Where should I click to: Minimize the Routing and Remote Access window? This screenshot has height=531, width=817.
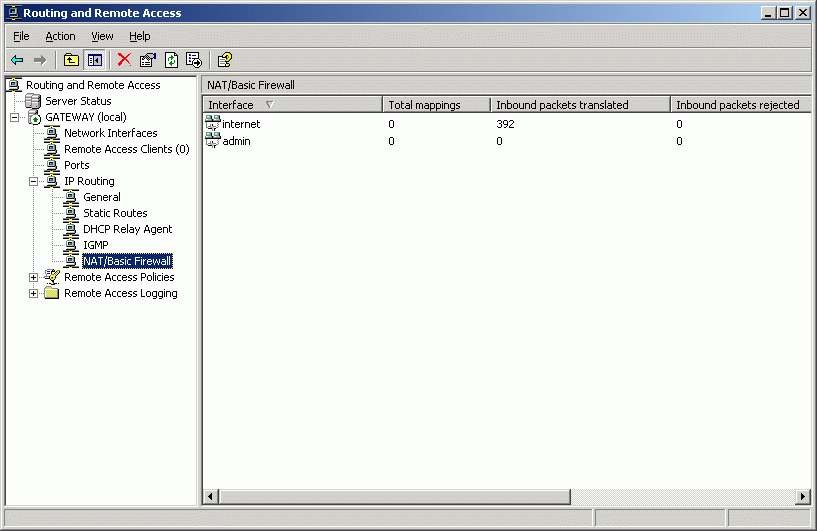pyautogui.click(x=768, y=13)
